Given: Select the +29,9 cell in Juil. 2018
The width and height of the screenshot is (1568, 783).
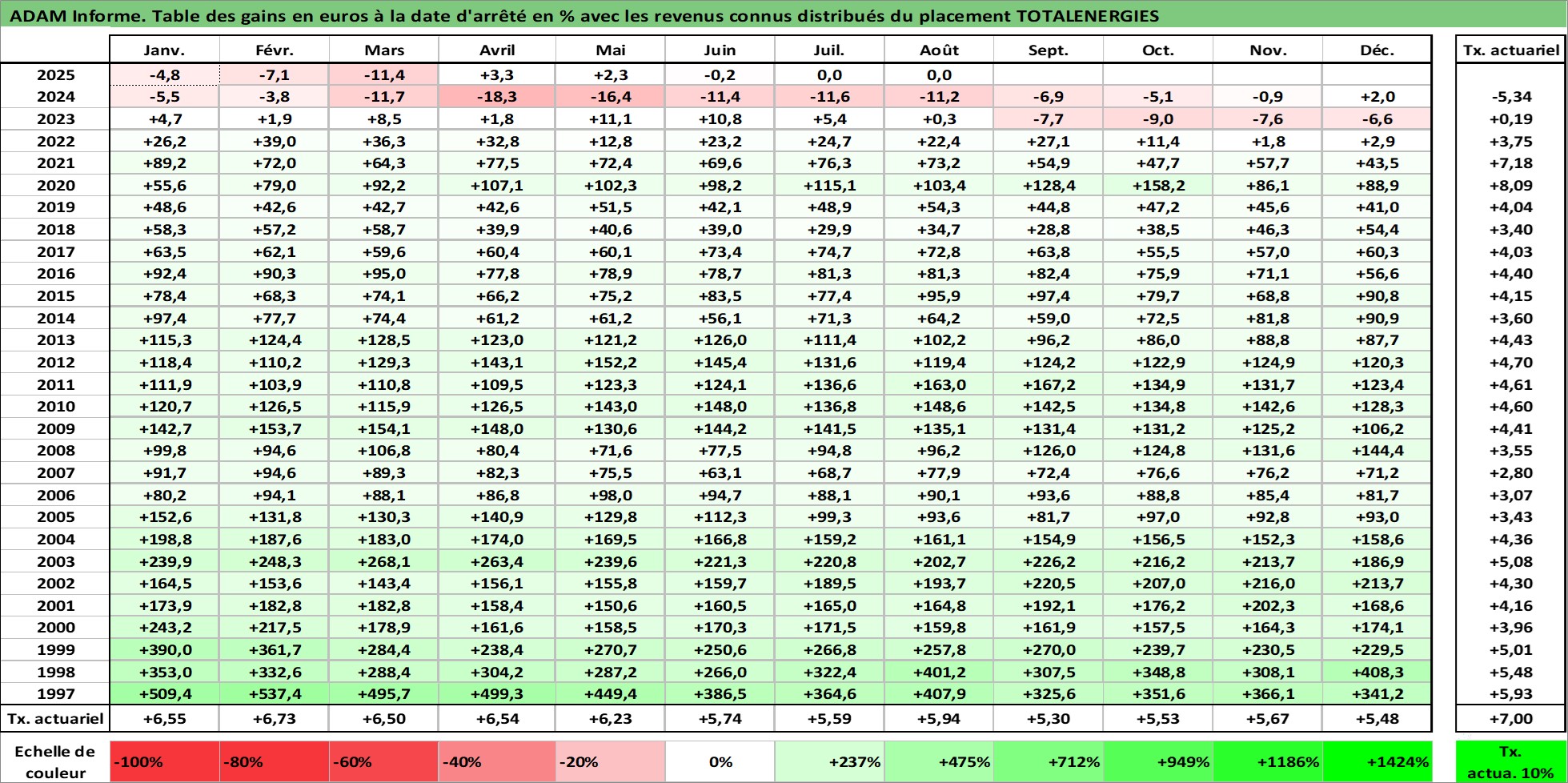Looking at the screenshot, I should tap(829, 229).
